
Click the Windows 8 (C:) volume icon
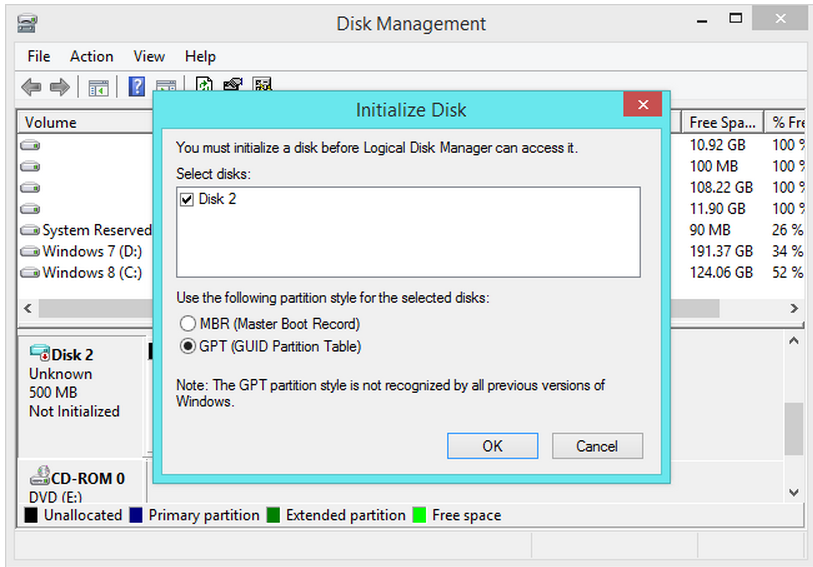click(x=31, y=272)
